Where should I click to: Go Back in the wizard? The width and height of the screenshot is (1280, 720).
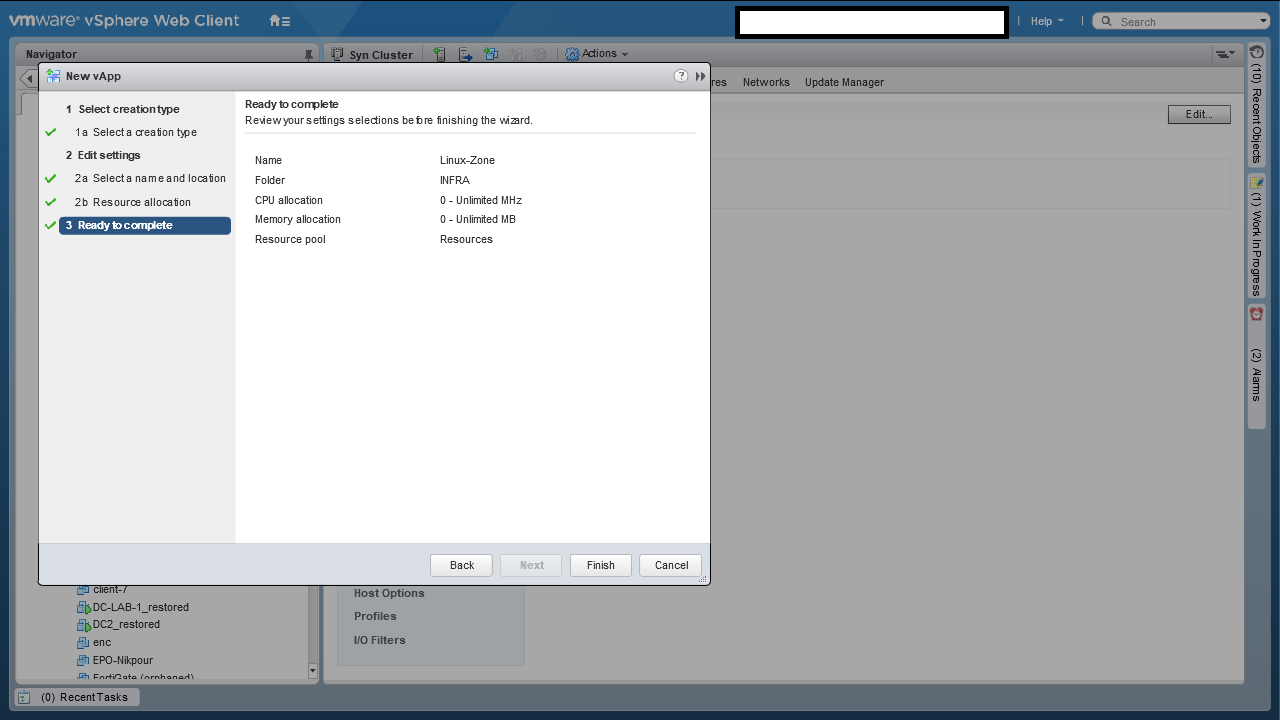tap(461, 565)
